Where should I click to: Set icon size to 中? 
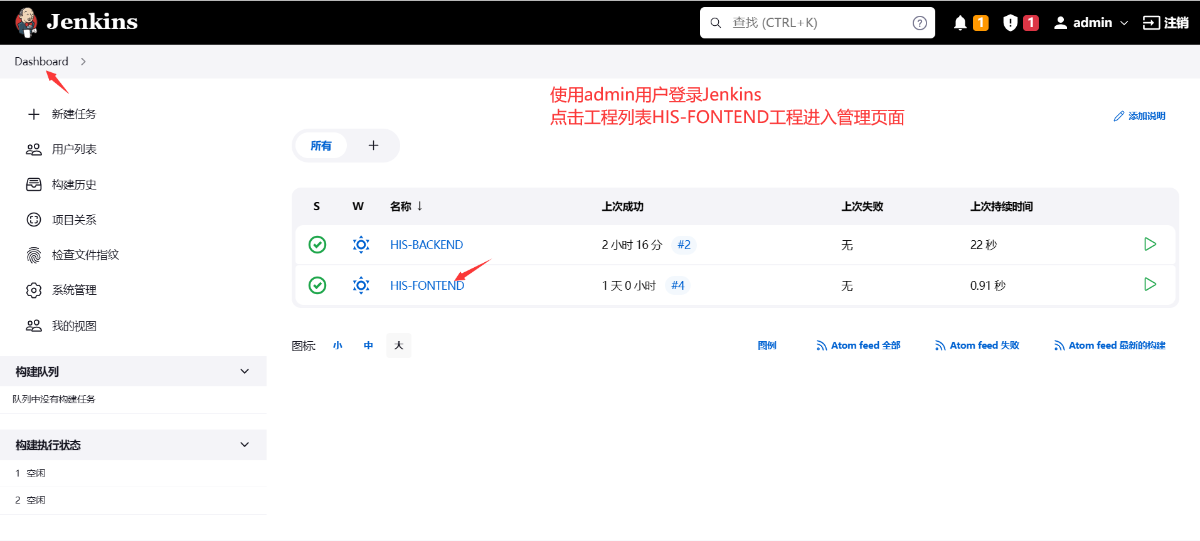368,346
